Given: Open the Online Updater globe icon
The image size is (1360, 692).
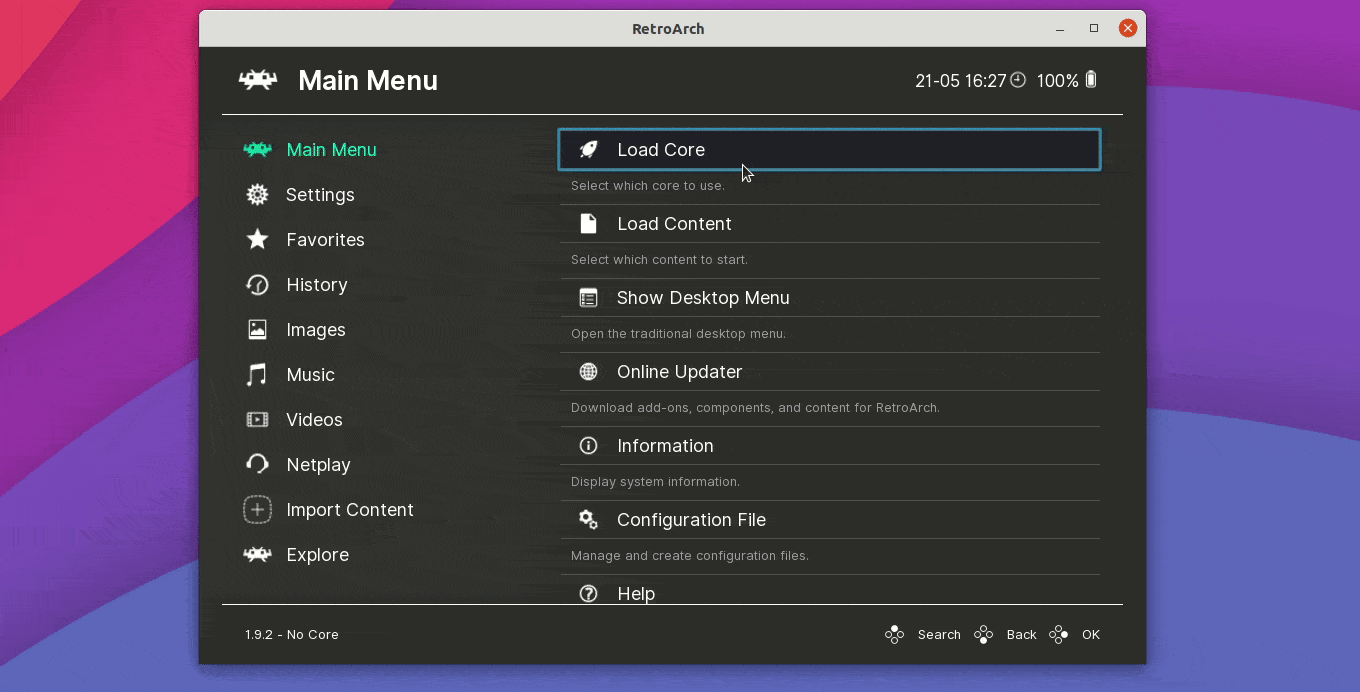Looking at the screenshot, I should tap(588, 371).
